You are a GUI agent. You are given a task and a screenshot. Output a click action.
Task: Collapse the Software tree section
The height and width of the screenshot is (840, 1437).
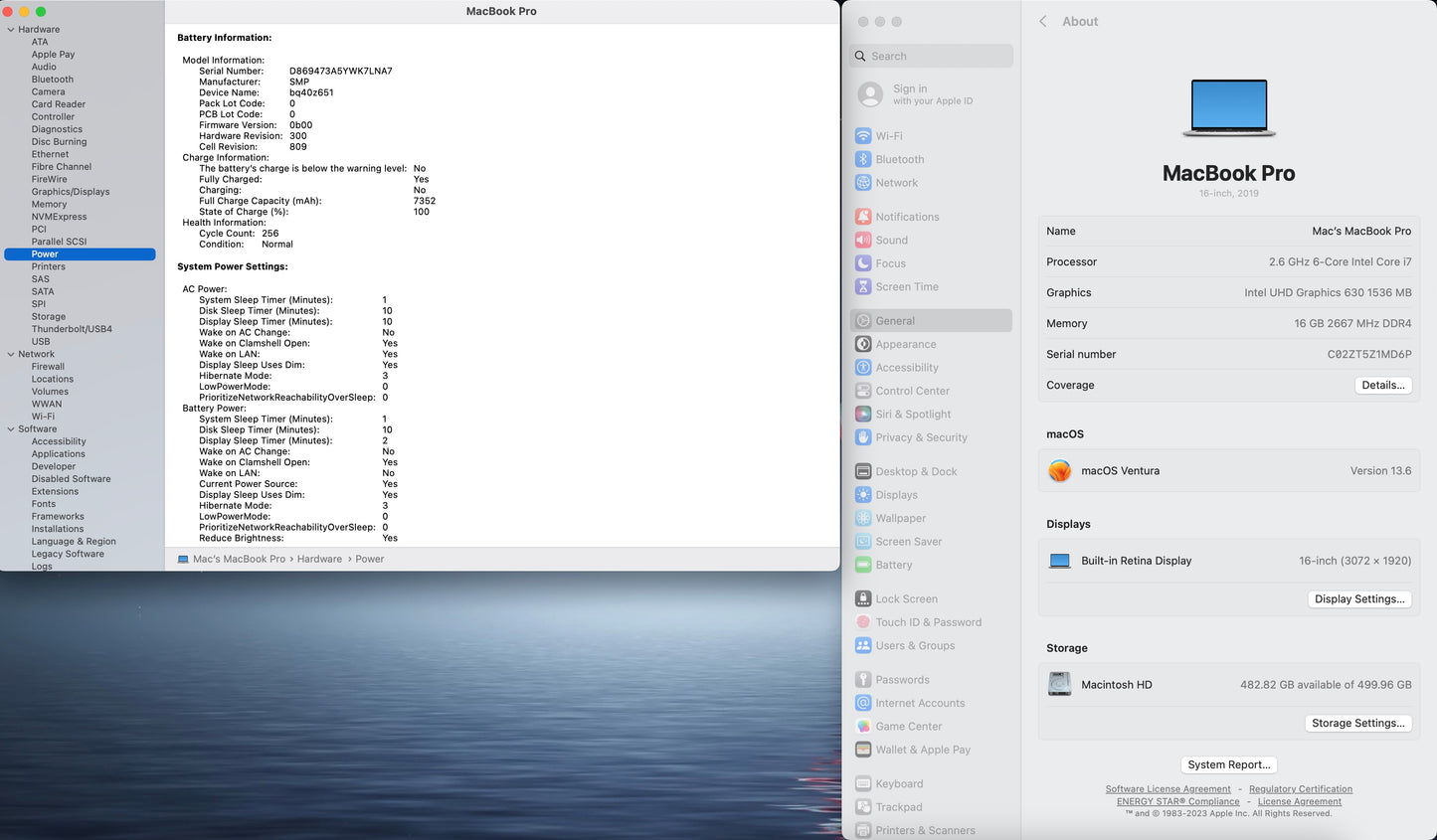click(10, 429)
